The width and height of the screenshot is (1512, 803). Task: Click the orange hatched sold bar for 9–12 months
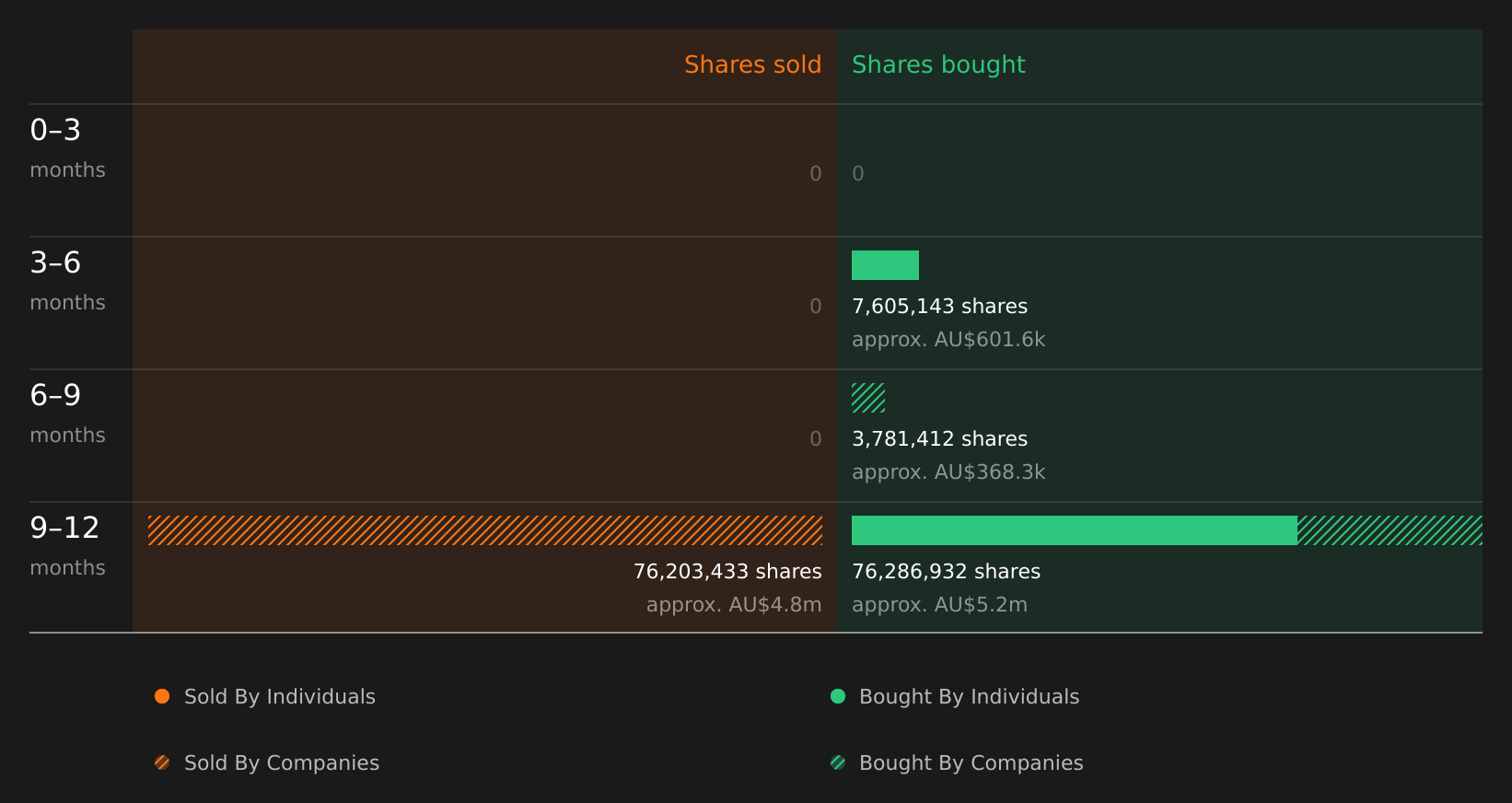point(485,530)
